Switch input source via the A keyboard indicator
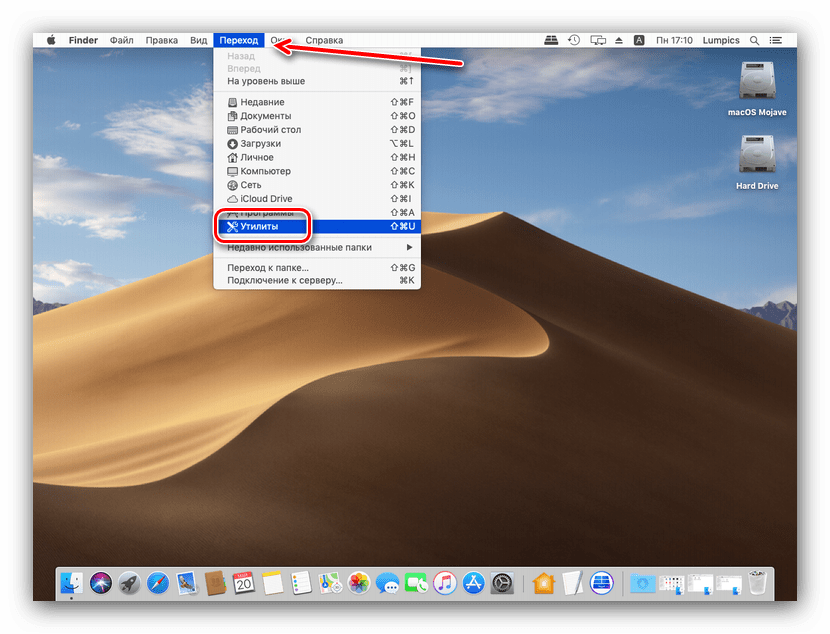 [x=638, y=40]
